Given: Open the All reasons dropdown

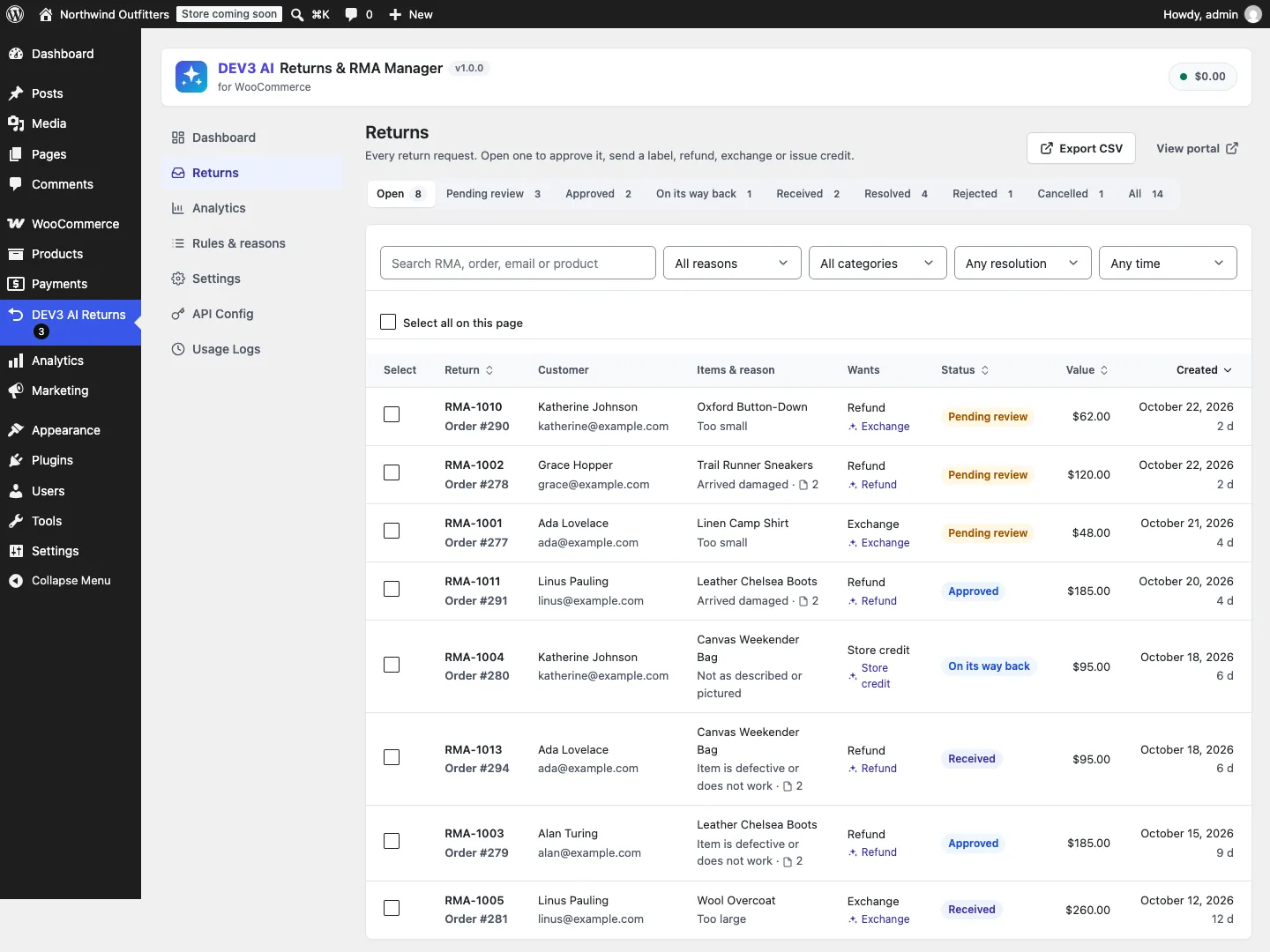Looking at the screenshot, I should click(732, 263).
